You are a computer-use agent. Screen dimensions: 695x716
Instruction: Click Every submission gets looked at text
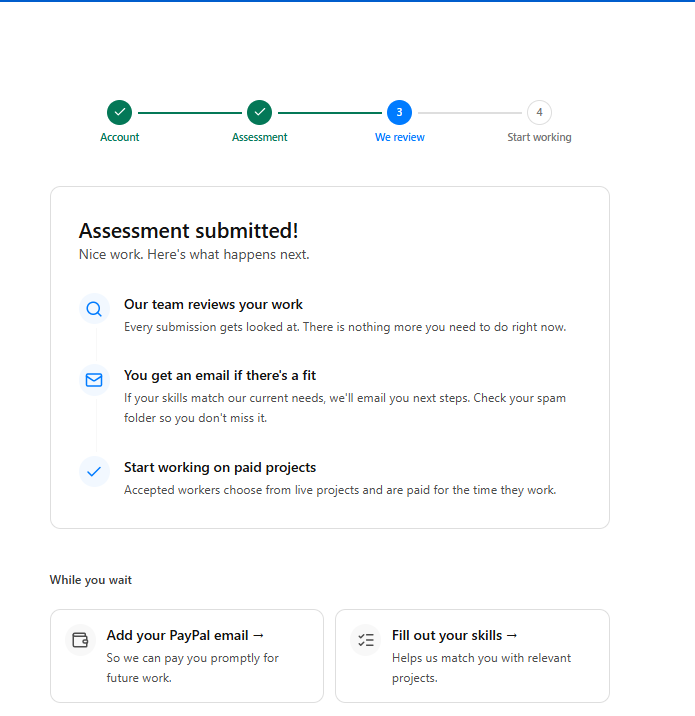point(345,327)
